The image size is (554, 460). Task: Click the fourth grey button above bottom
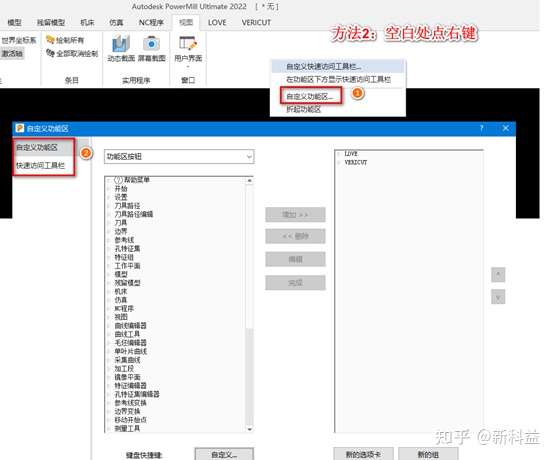(x=295, y=283)
